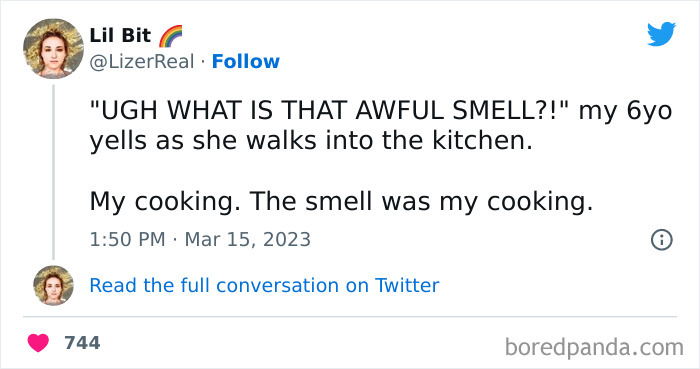Click the @LizerReal handle
Screen dimensions: 700x369
(x=142, y=62)
